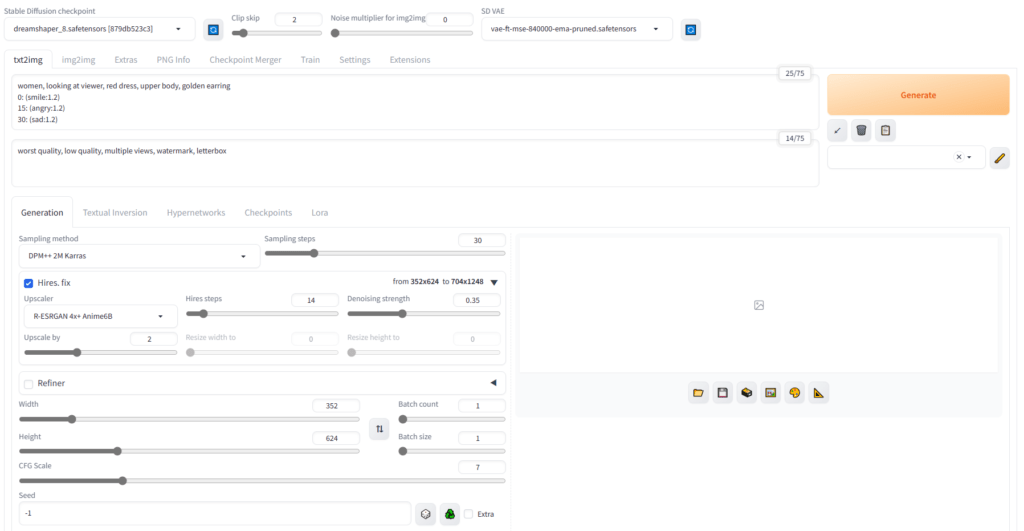The width and height of the screenshot is (1024, 531).
Task: Switch to the img2img tab
Action: 77,60
